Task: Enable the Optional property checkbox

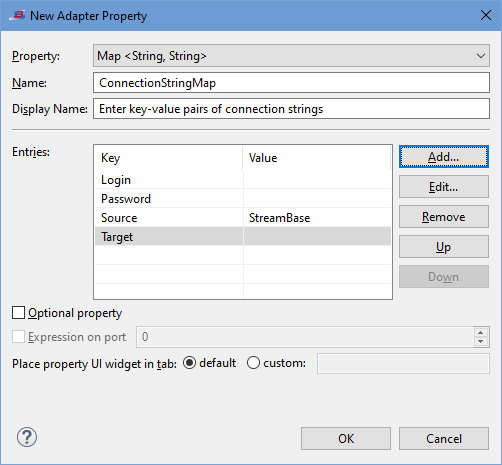Action: point(18,313)
